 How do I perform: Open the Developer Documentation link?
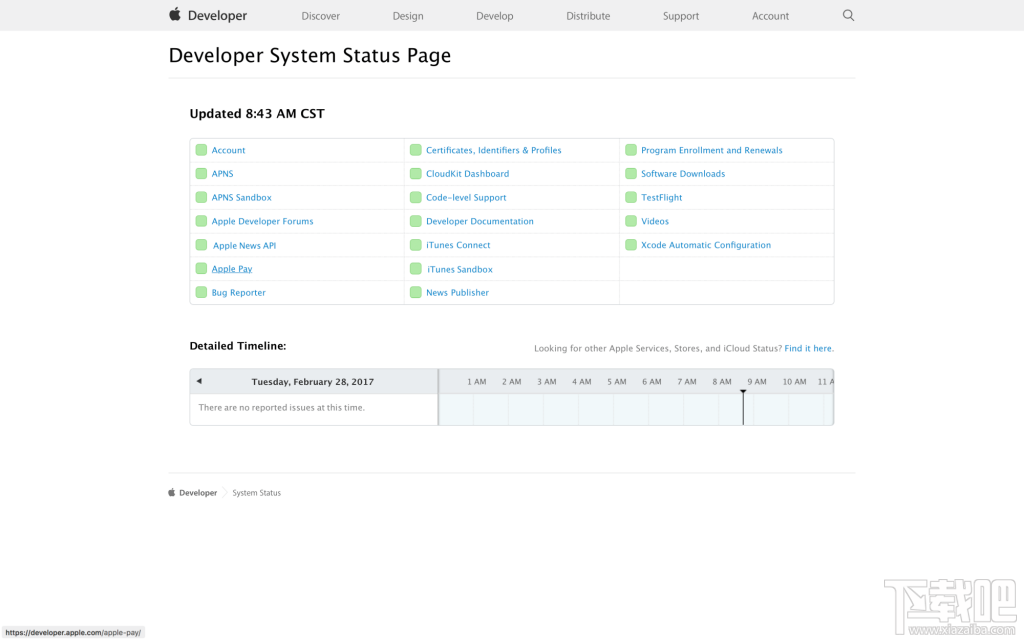coord(480,221)
